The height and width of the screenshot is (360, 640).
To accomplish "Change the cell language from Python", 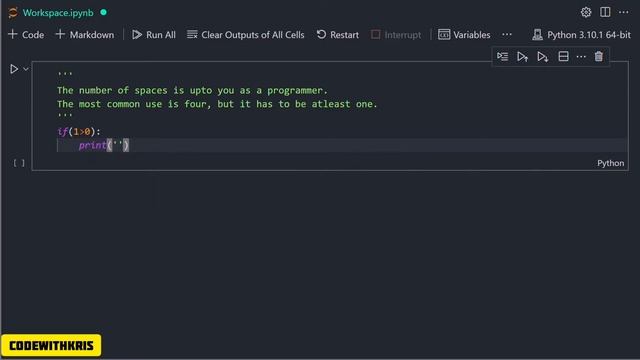I will point(611,163).
